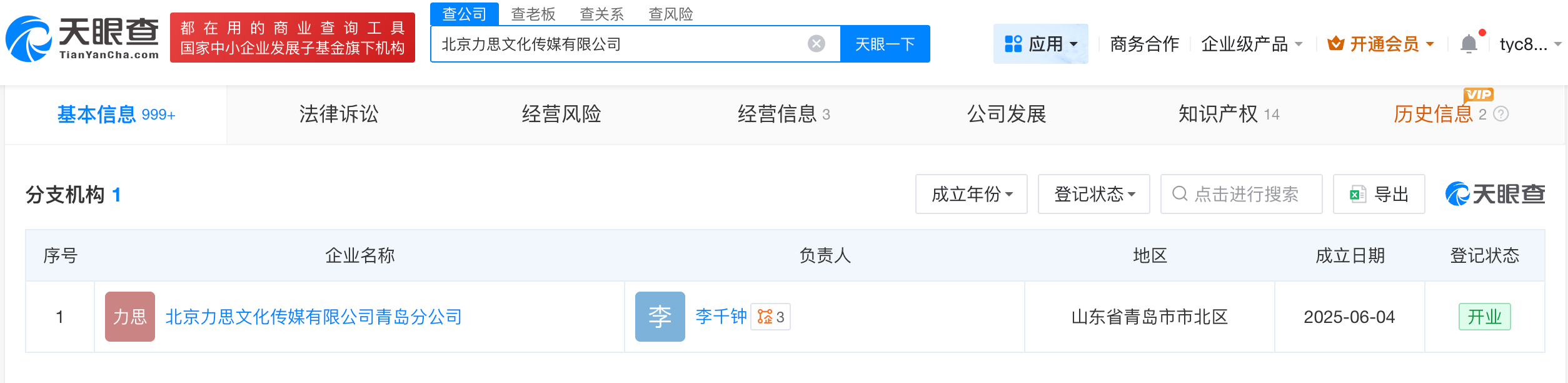1568x383 pixels.
Task: Click the 李 avatar in the 负责人 column
Action: pos(660,317)
